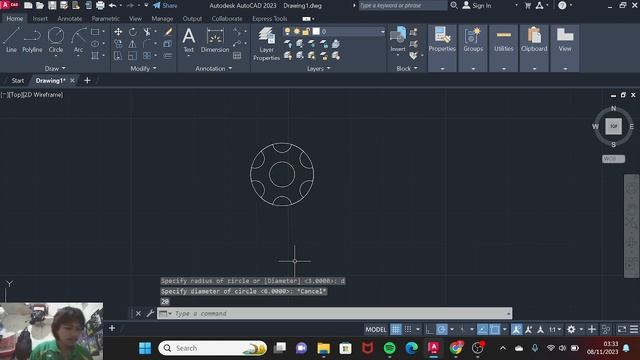Toggle clean screen mode
This screenshot has height=360, width=640.
622,329
